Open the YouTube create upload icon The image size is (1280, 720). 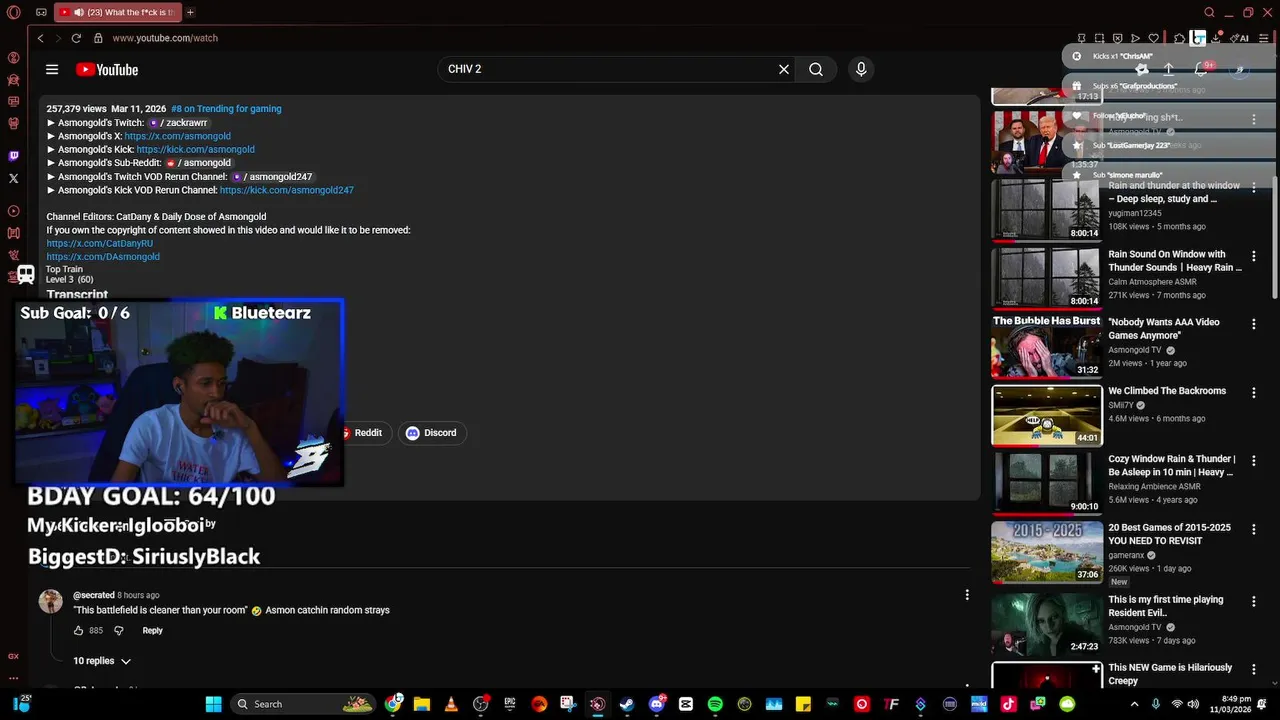click(1168, 69)
